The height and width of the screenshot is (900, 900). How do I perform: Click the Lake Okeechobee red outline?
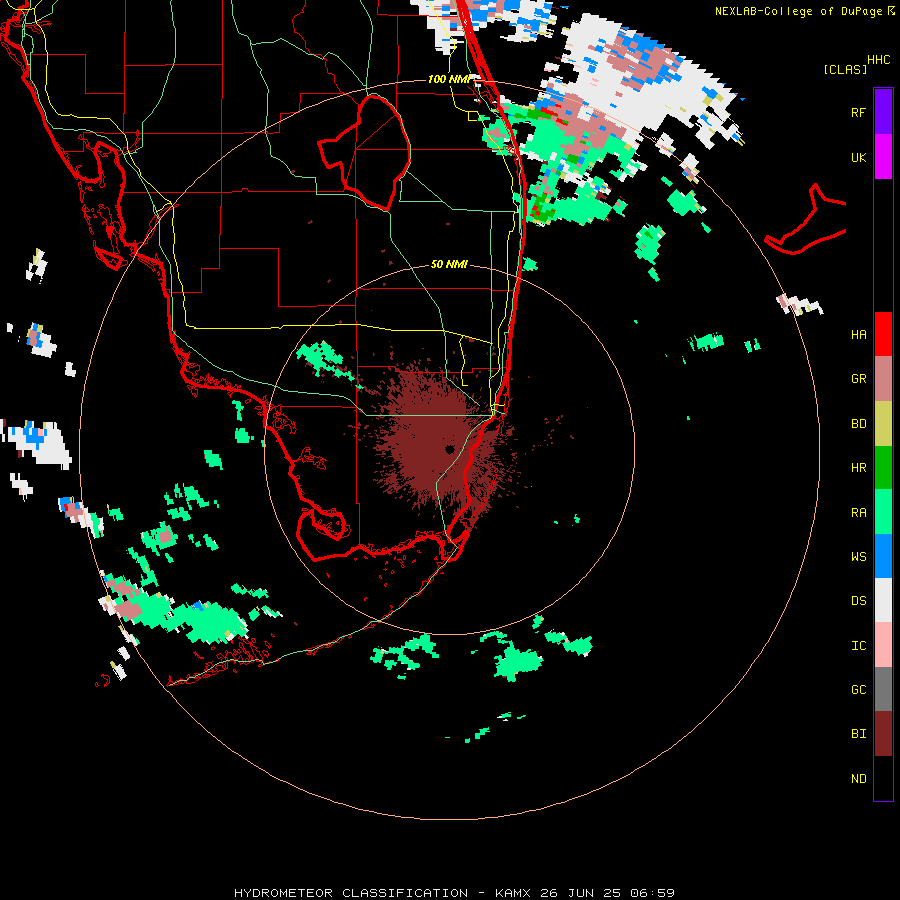click(364, 152)
